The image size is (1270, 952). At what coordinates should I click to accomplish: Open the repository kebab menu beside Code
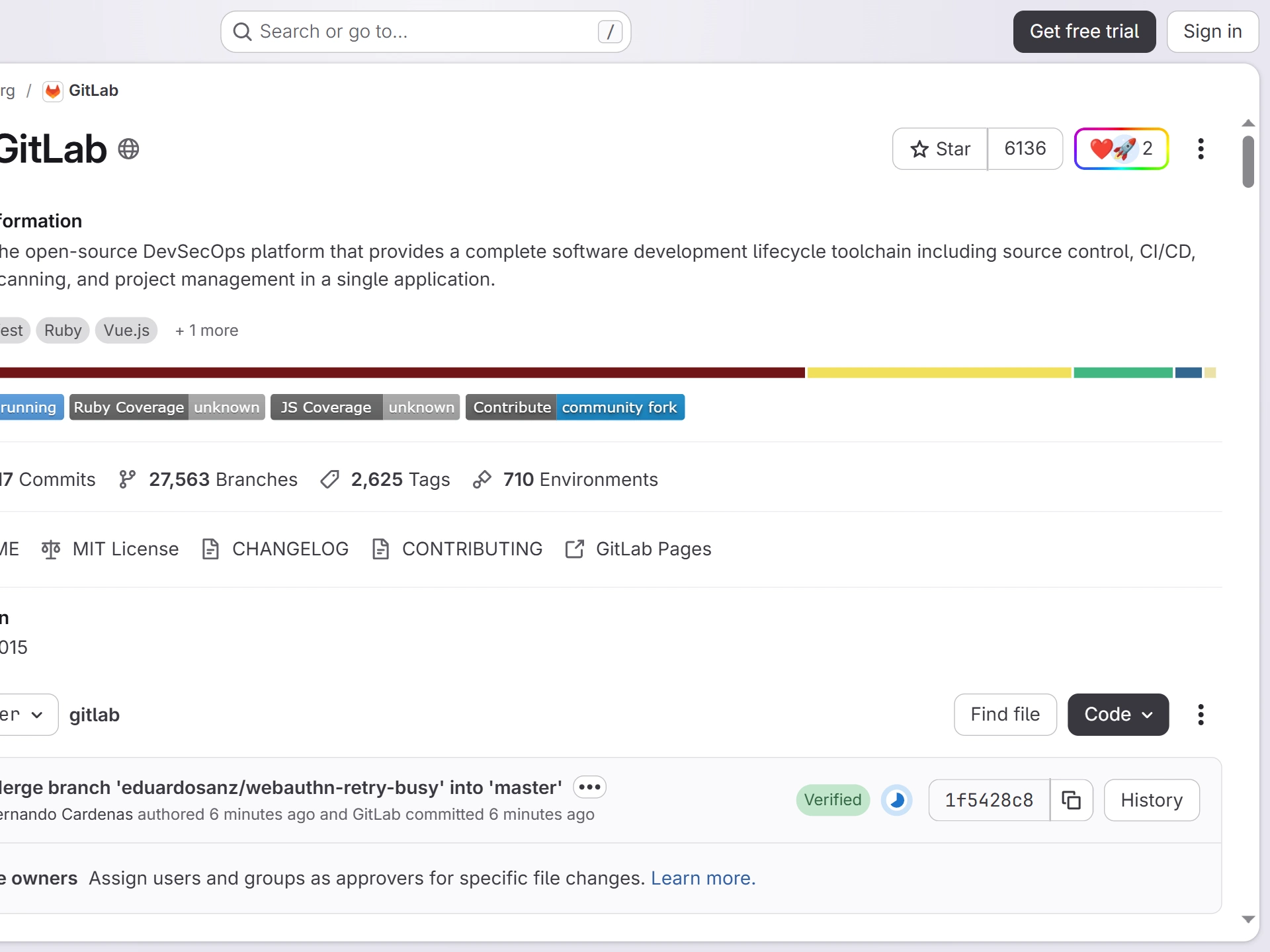tap(1201, 715)
